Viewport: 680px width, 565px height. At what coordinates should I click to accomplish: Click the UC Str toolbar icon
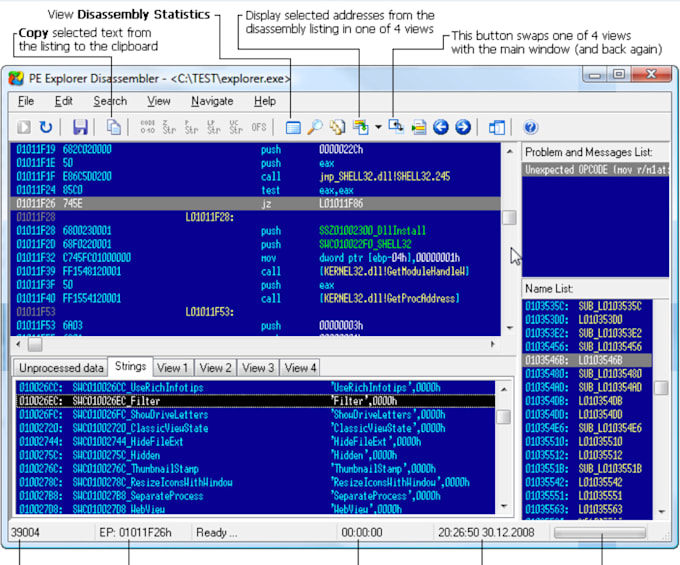[x=236, y=127]
